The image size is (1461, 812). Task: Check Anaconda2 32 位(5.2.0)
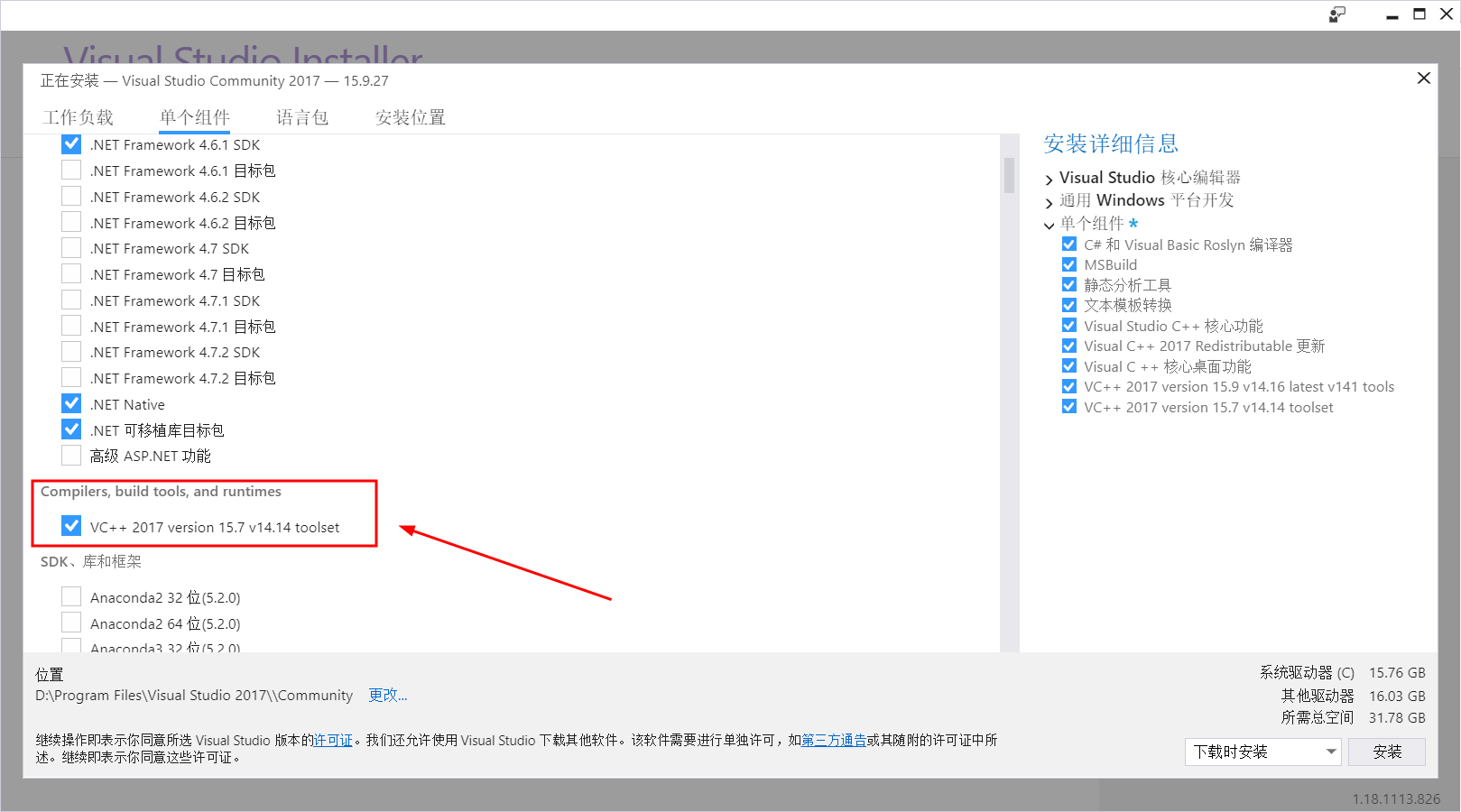[x=71, y=597]
